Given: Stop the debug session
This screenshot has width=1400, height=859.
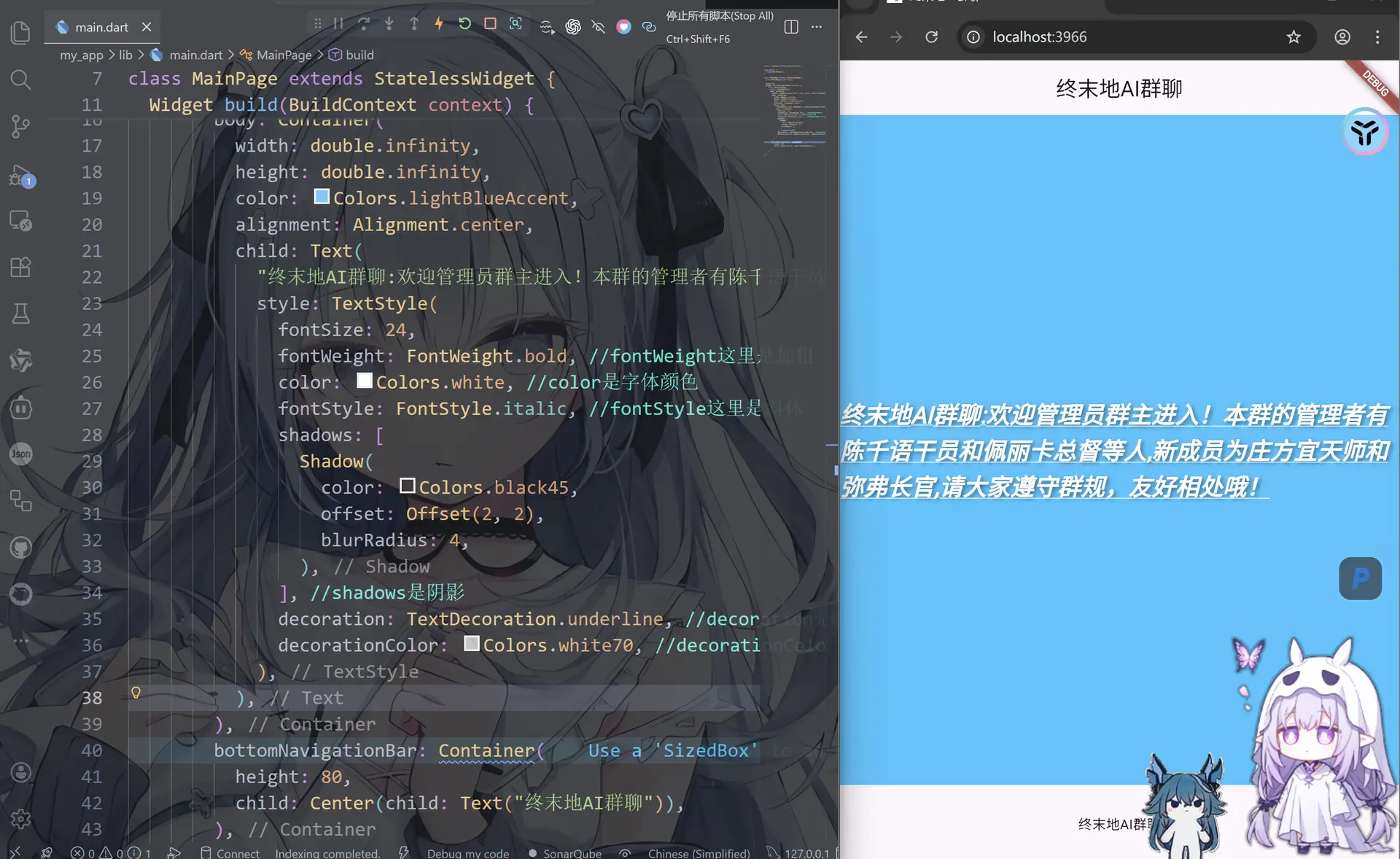Looking at the screenshot, I should coord(490,24).
